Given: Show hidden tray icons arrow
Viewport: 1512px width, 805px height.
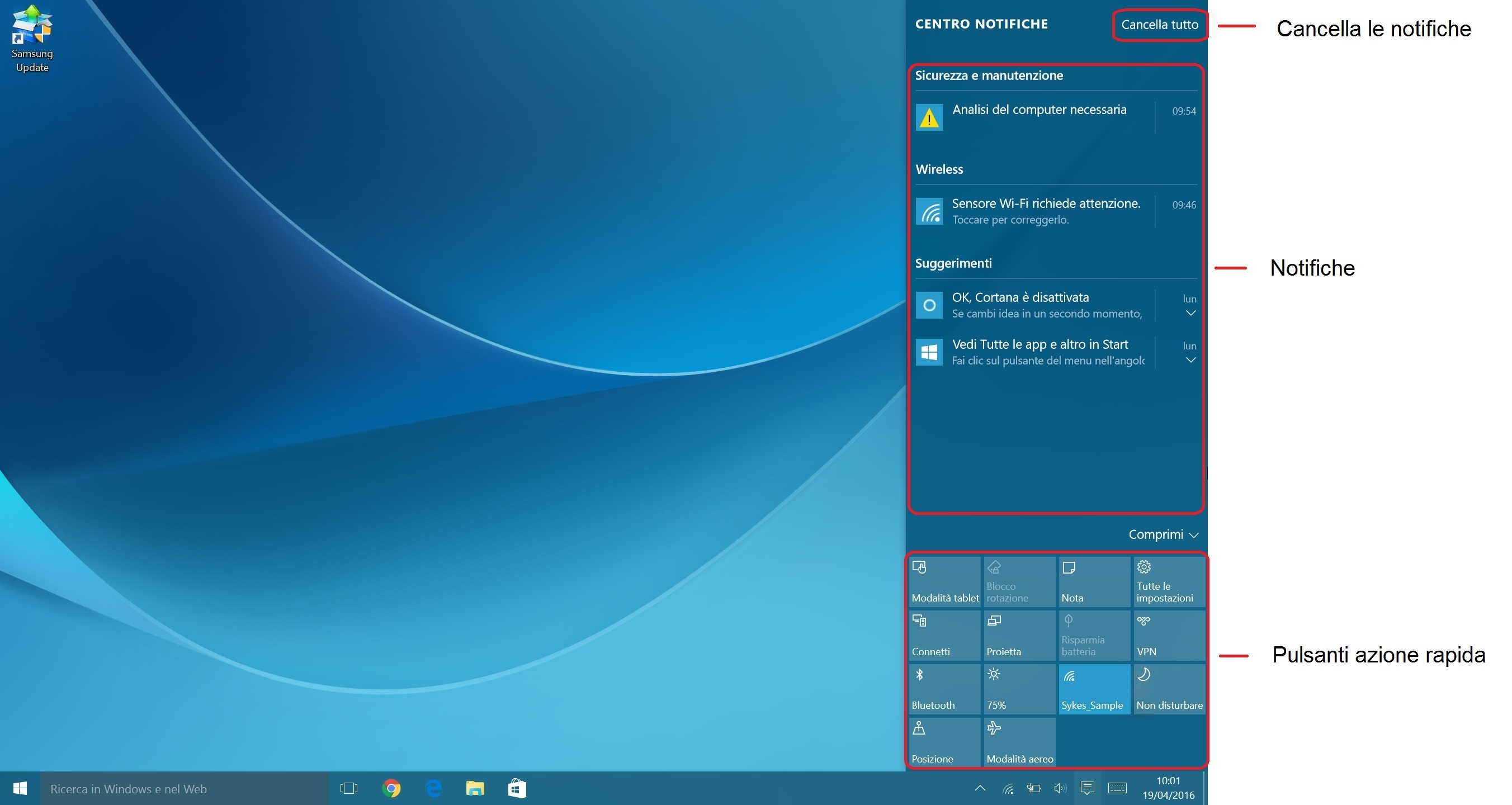Looking at the screenshot, I should pos(980,789).
